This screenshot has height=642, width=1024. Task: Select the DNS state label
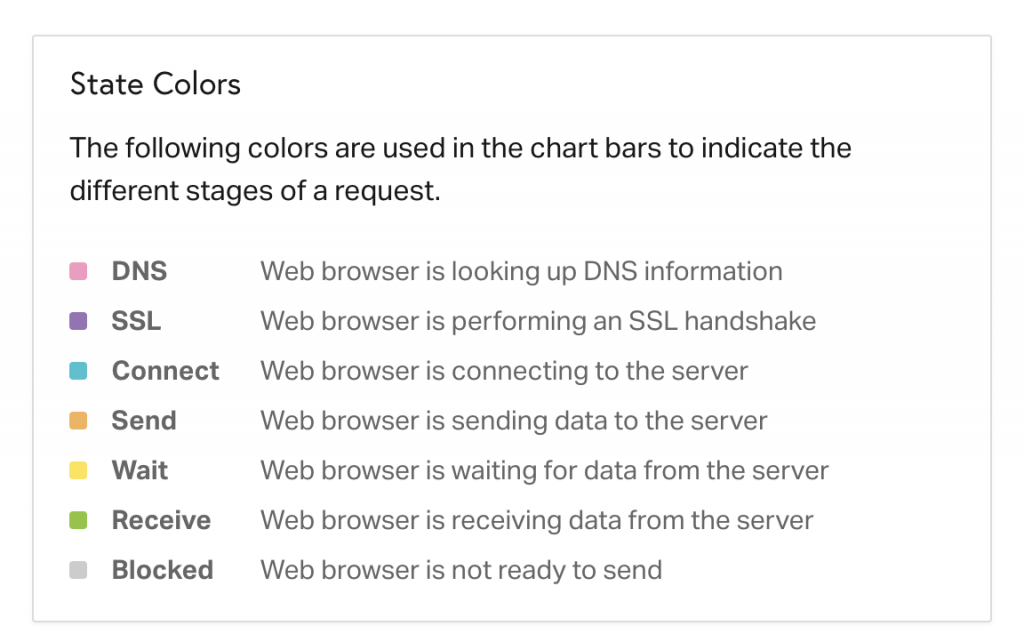click(x=139, y=271)
